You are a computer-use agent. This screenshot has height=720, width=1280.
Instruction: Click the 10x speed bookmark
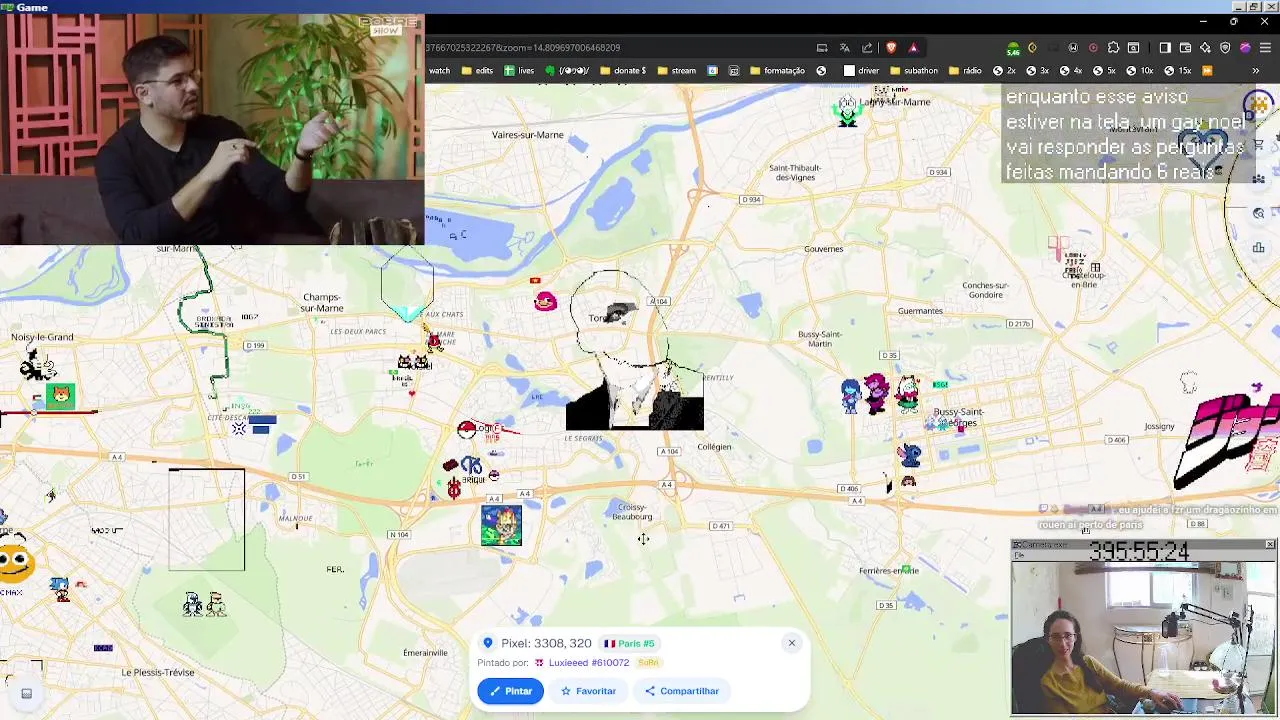click(x=1139, y=71)
